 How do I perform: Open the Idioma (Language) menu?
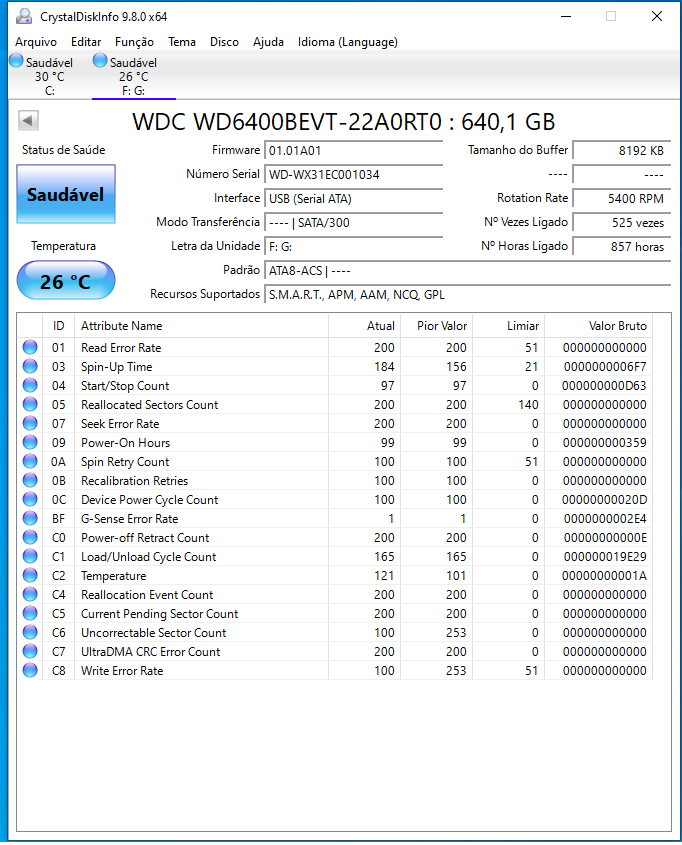click(347, 42)
